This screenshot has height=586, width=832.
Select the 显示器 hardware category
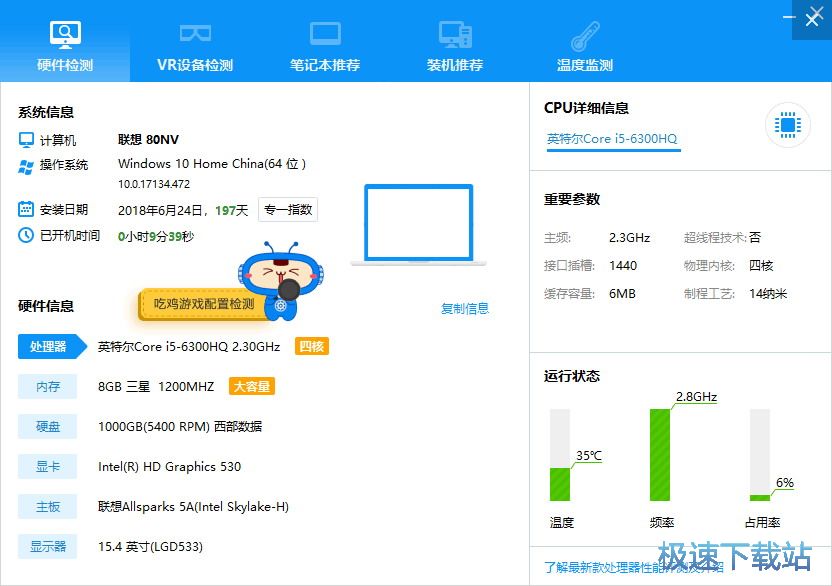coord(47,546)
